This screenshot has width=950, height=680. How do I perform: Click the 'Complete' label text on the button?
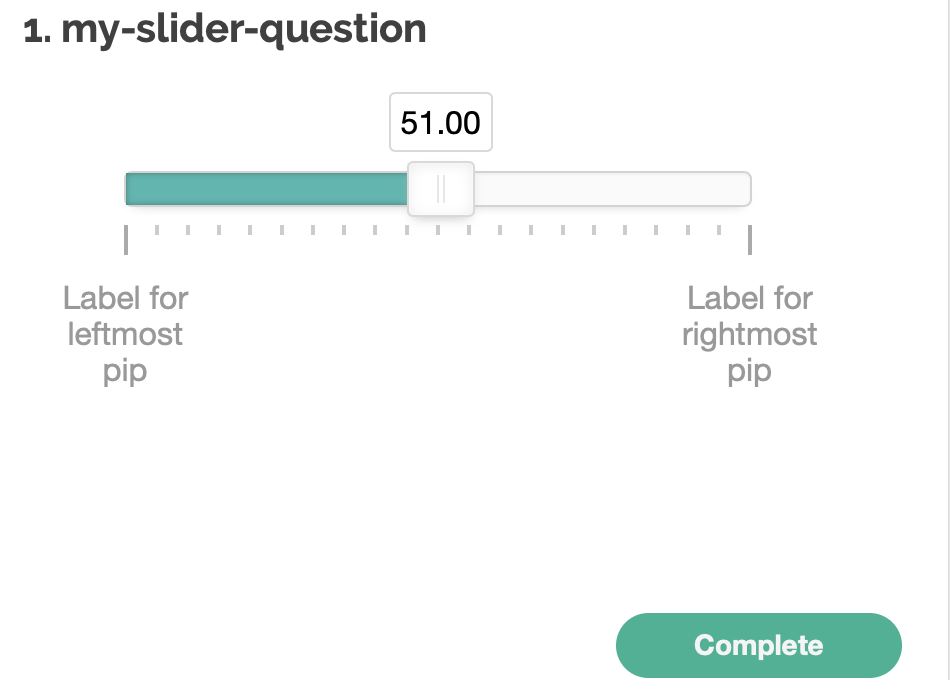coord(758,645)
